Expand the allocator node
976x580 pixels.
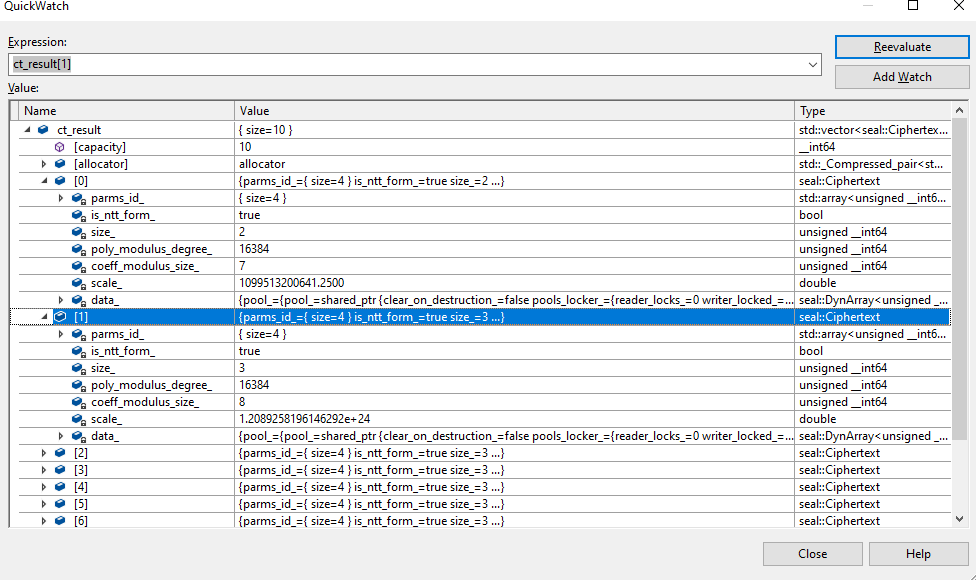click(44, 163)
